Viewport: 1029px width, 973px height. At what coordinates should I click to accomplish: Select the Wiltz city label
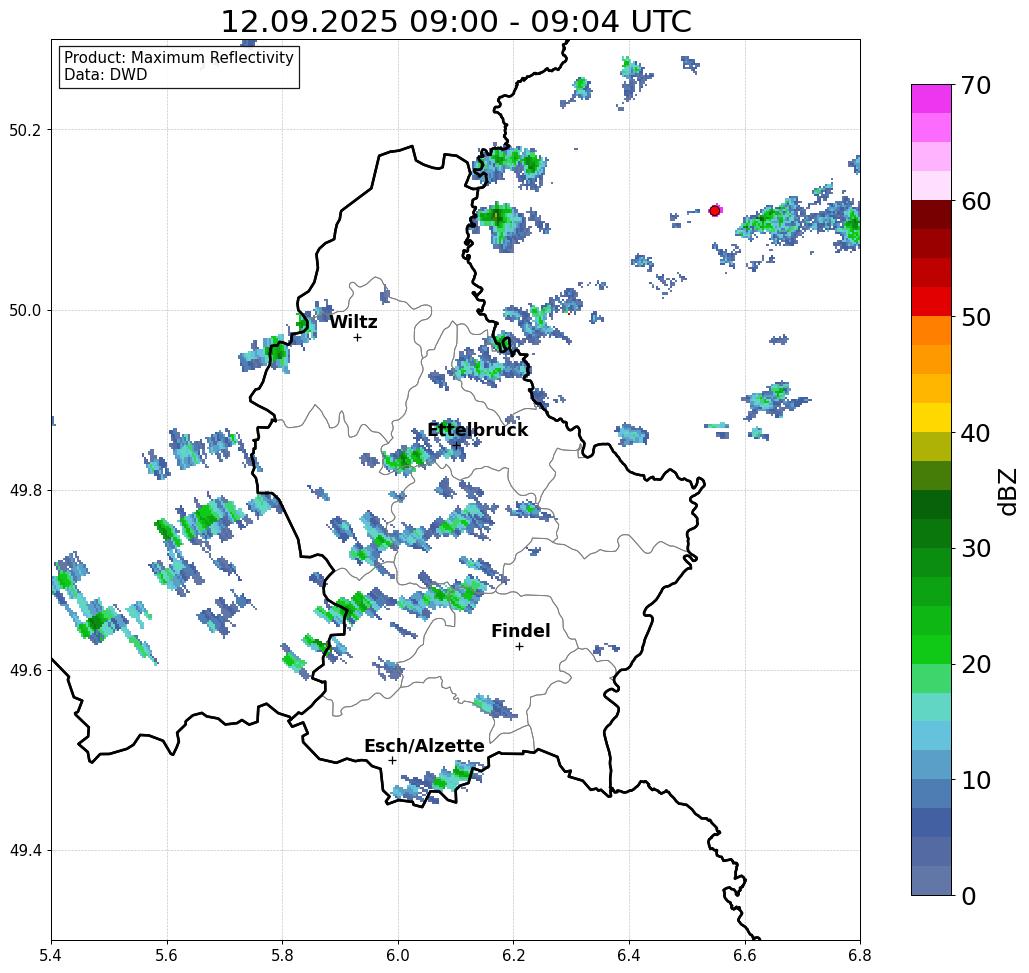pyautogui.click(x=353, y=322)
